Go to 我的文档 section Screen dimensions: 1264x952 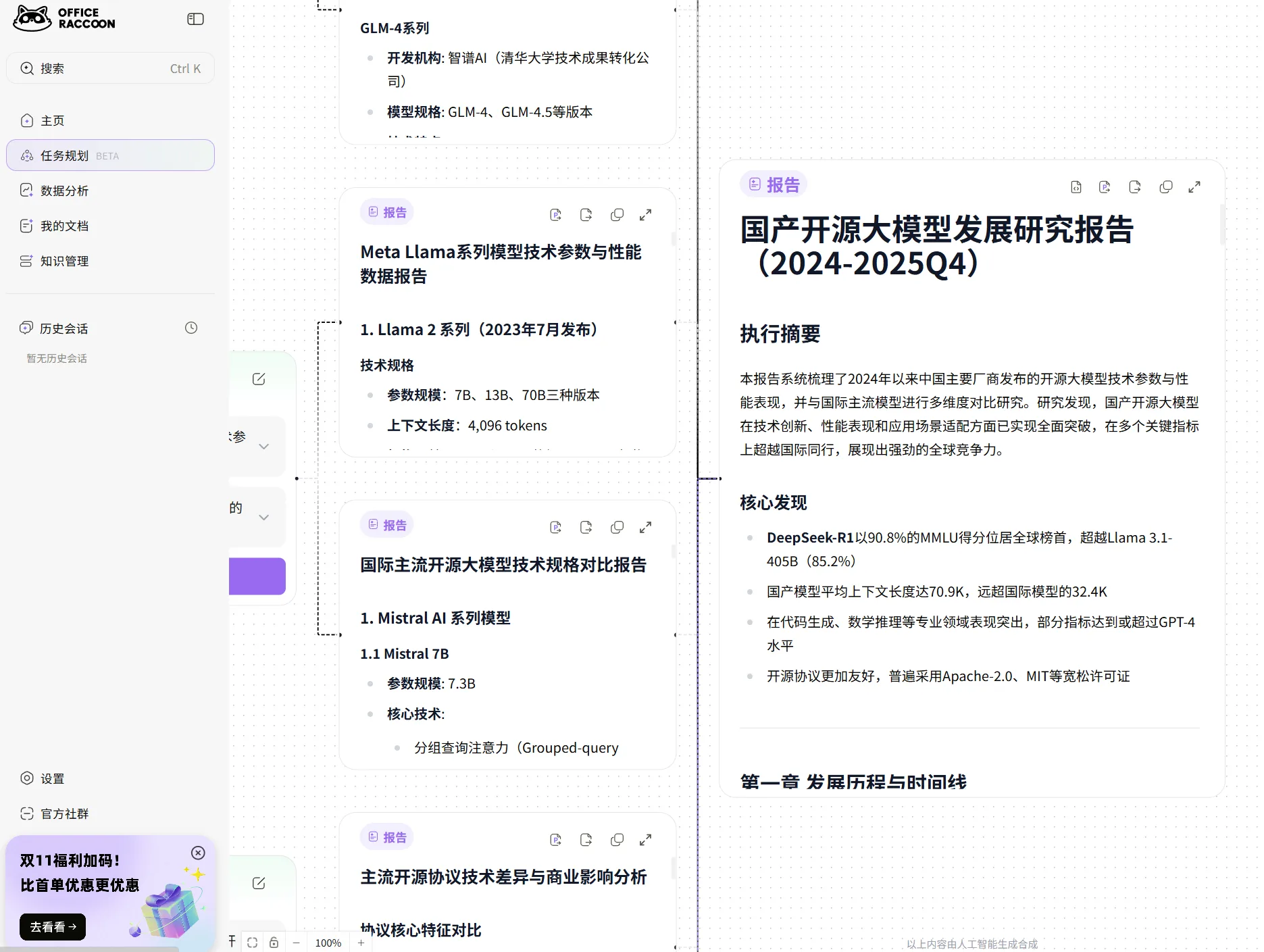tap(64, 226)
